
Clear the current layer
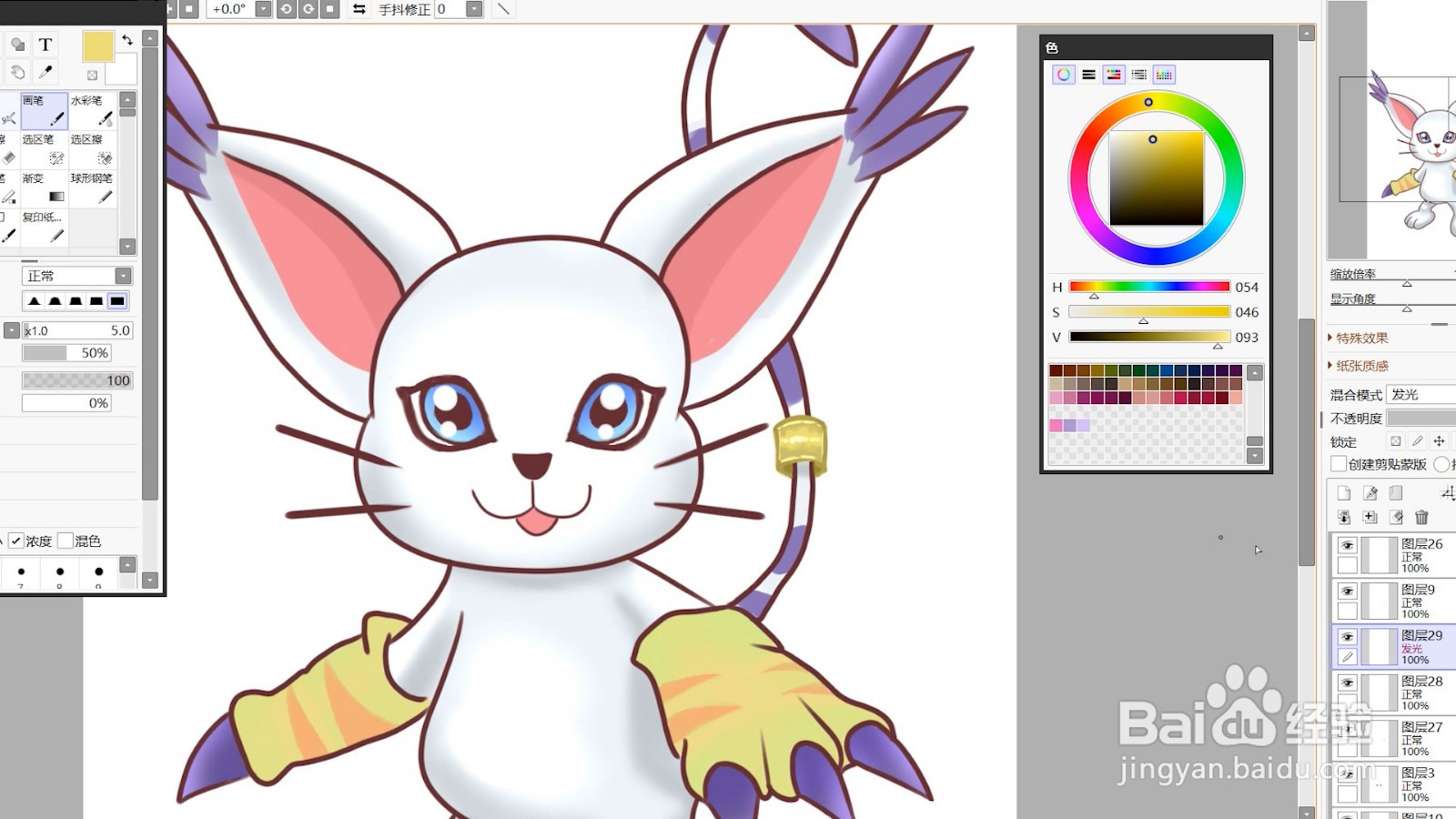tap(1396, 517)
